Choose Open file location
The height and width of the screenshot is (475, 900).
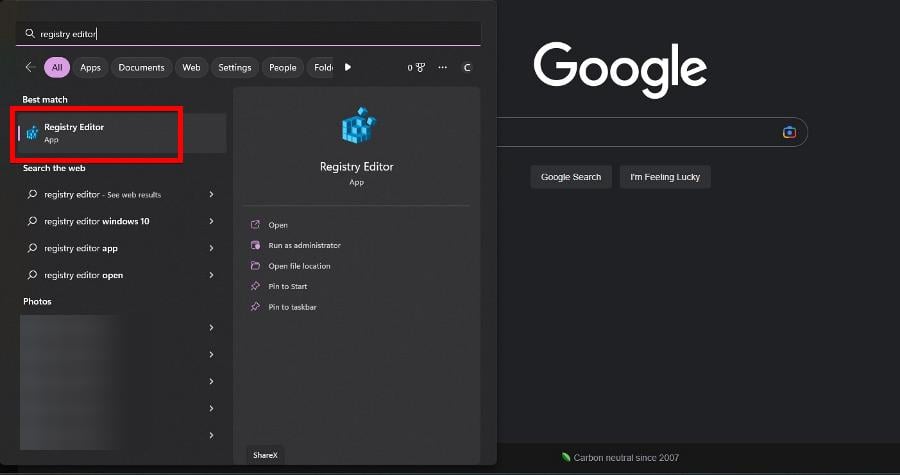tap(299, 266)
